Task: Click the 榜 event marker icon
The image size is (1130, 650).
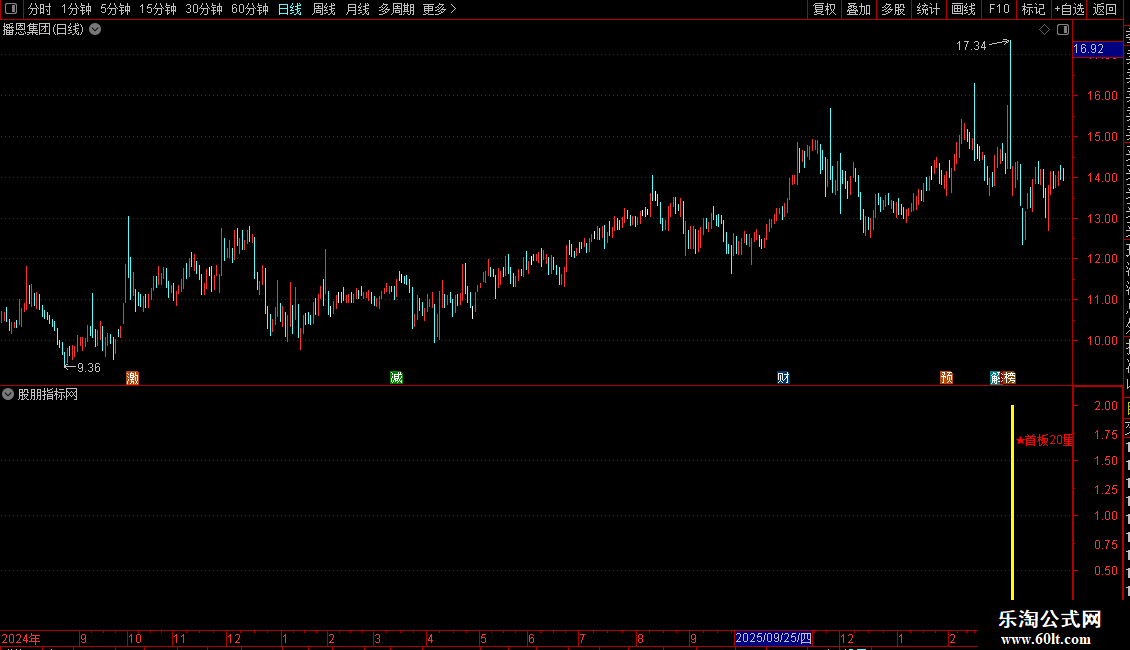Action: tap(1010, 378)
